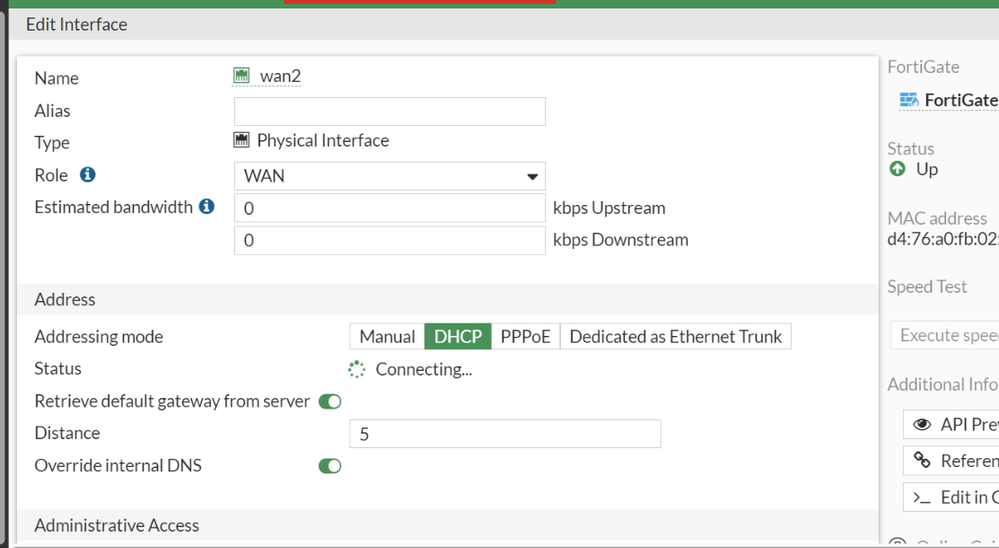Screen dimensions: 999x548
Task: Toggle Retrieve default gateway from server
Action: point(330,402)
